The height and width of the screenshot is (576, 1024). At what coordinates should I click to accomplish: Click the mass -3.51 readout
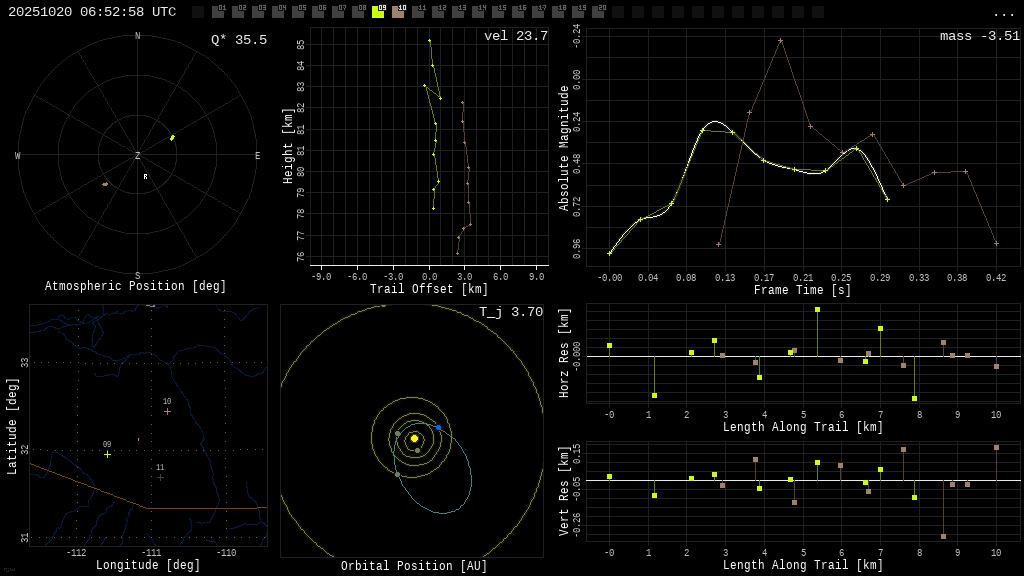(x=979, y=36)
